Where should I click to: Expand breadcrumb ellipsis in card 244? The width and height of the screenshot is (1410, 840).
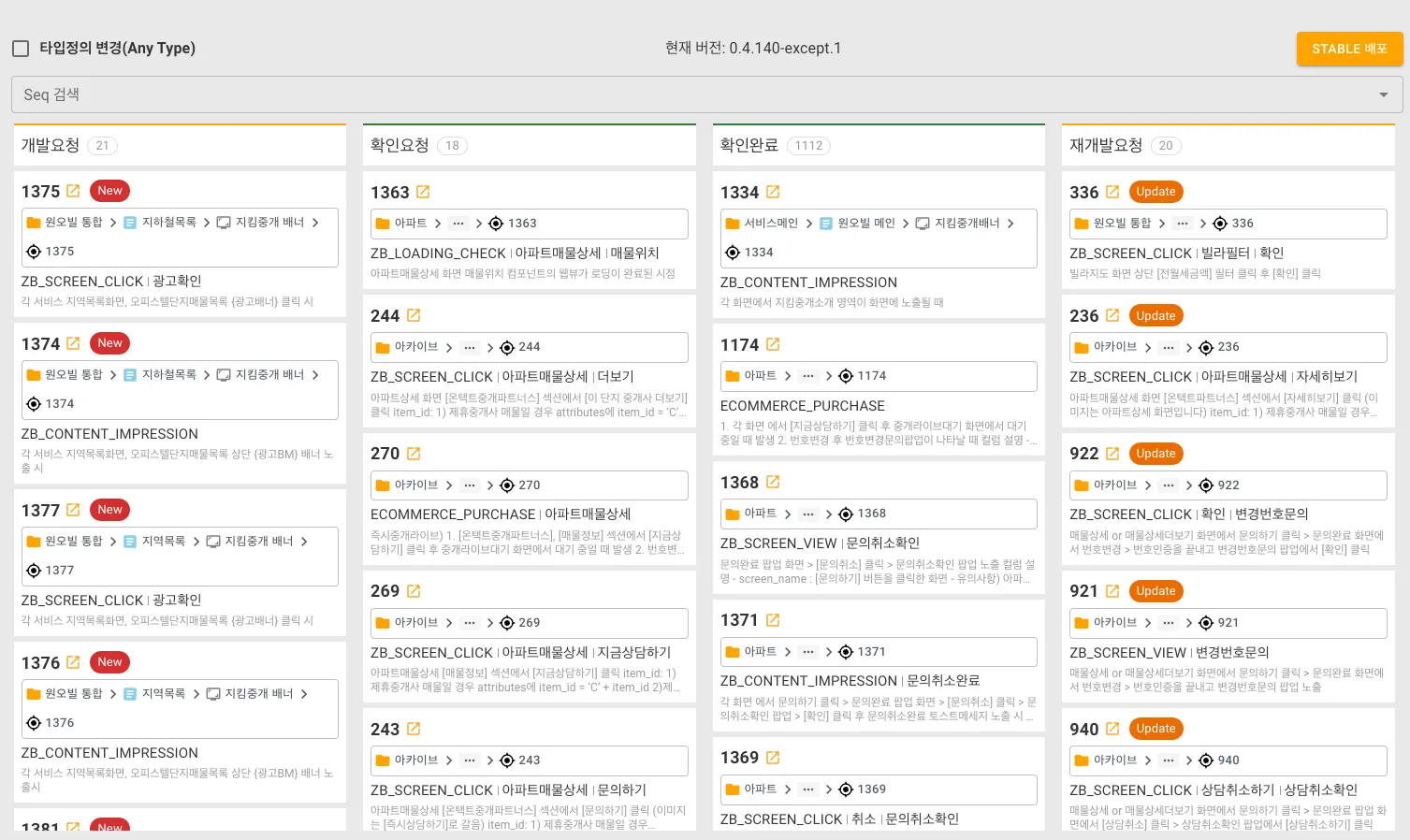[x=470, y=347]
